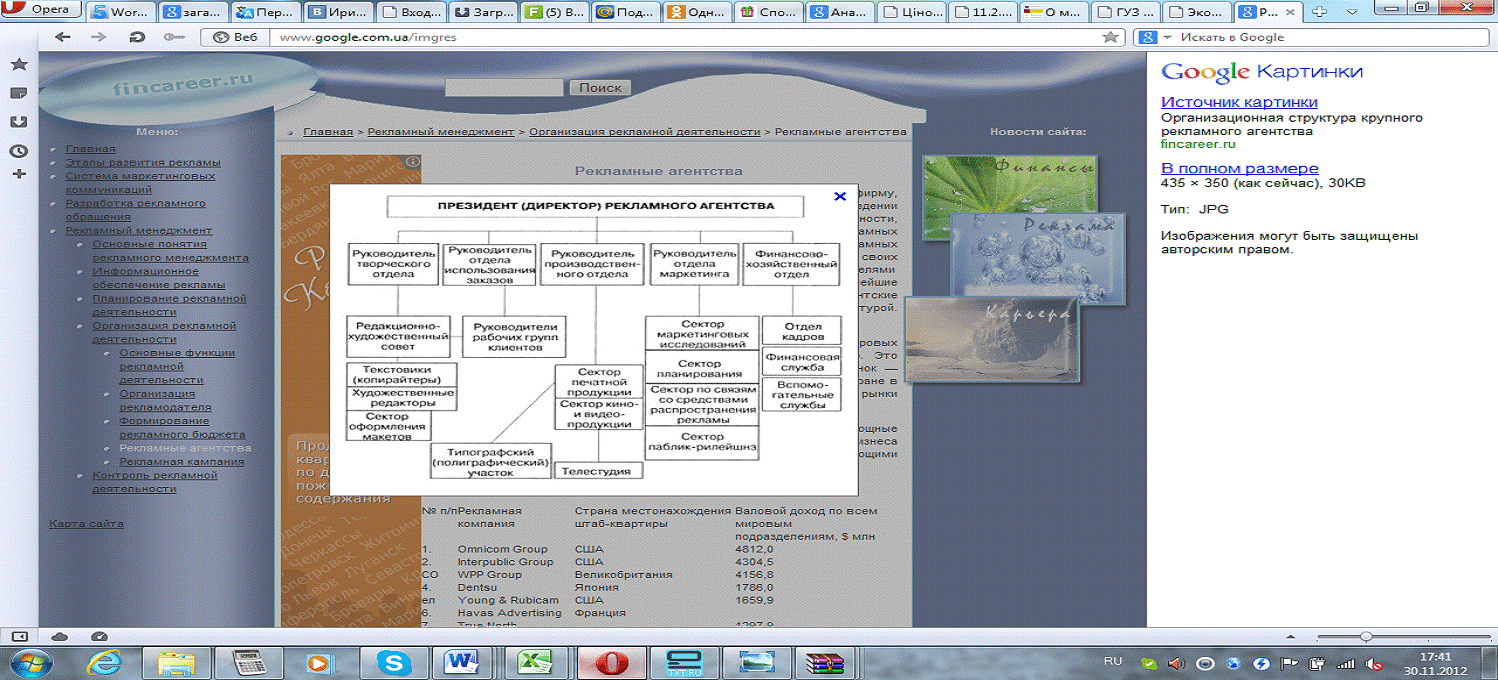Close the organizational chart image overlay
This screenshot has height=680, width=1498.
(x=840, y=197)
